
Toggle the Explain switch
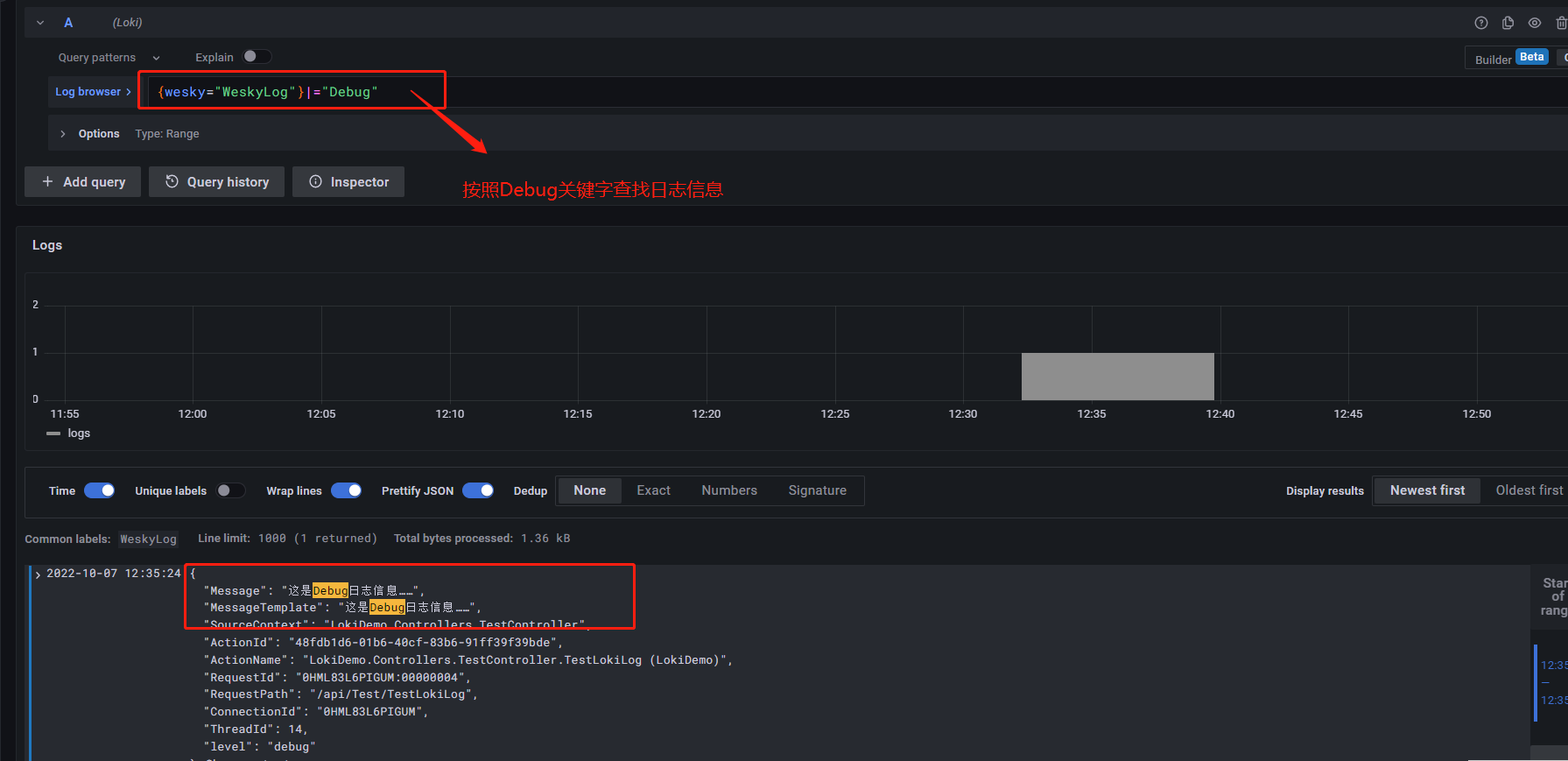(x=257, y=57)
